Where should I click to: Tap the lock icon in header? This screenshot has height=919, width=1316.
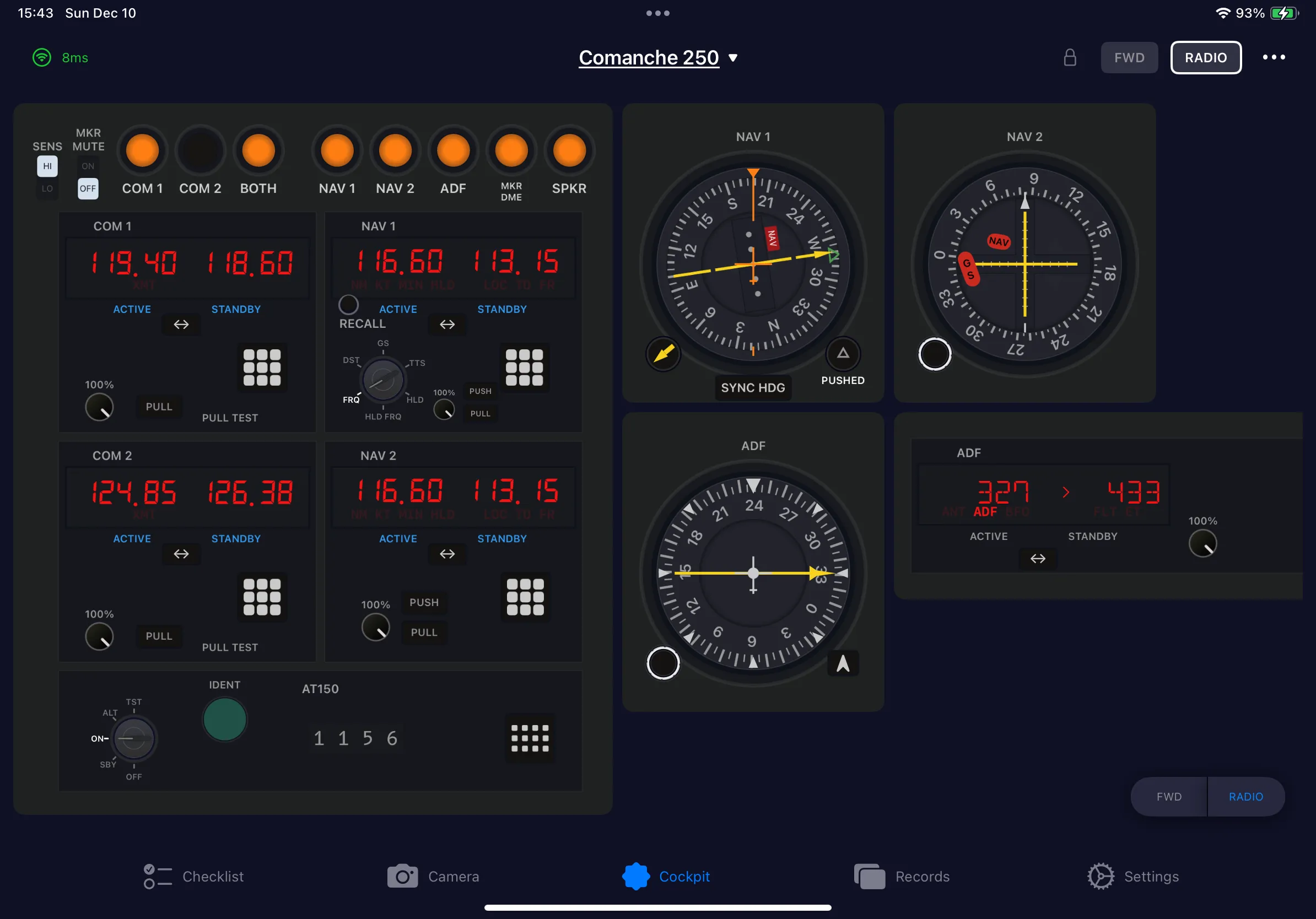(1070, 57)
